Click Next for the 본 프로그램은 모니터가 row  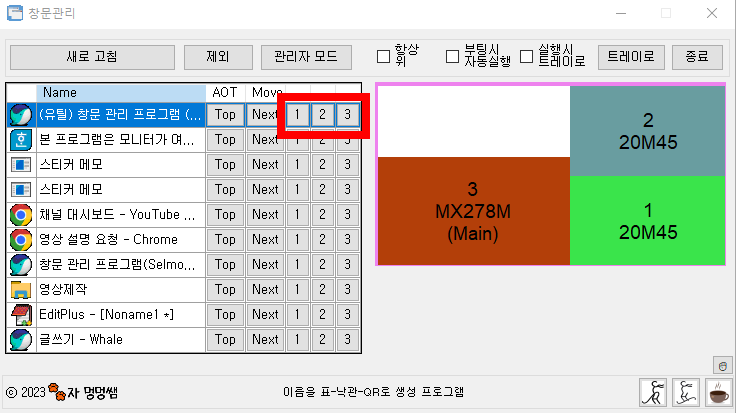[x=265, y=139]
